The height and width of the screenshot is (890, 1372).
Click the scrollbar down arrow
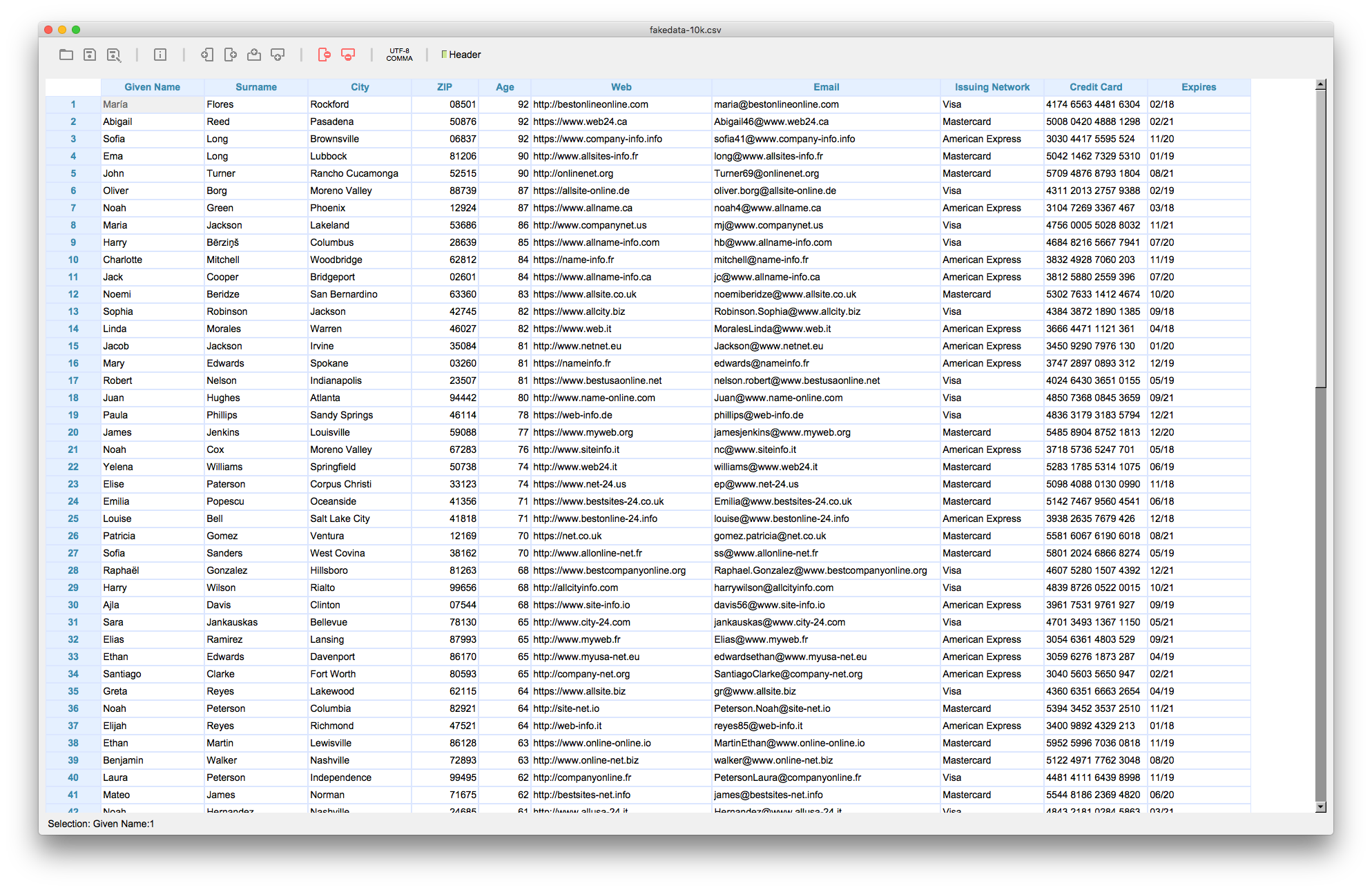(1321, 806)
